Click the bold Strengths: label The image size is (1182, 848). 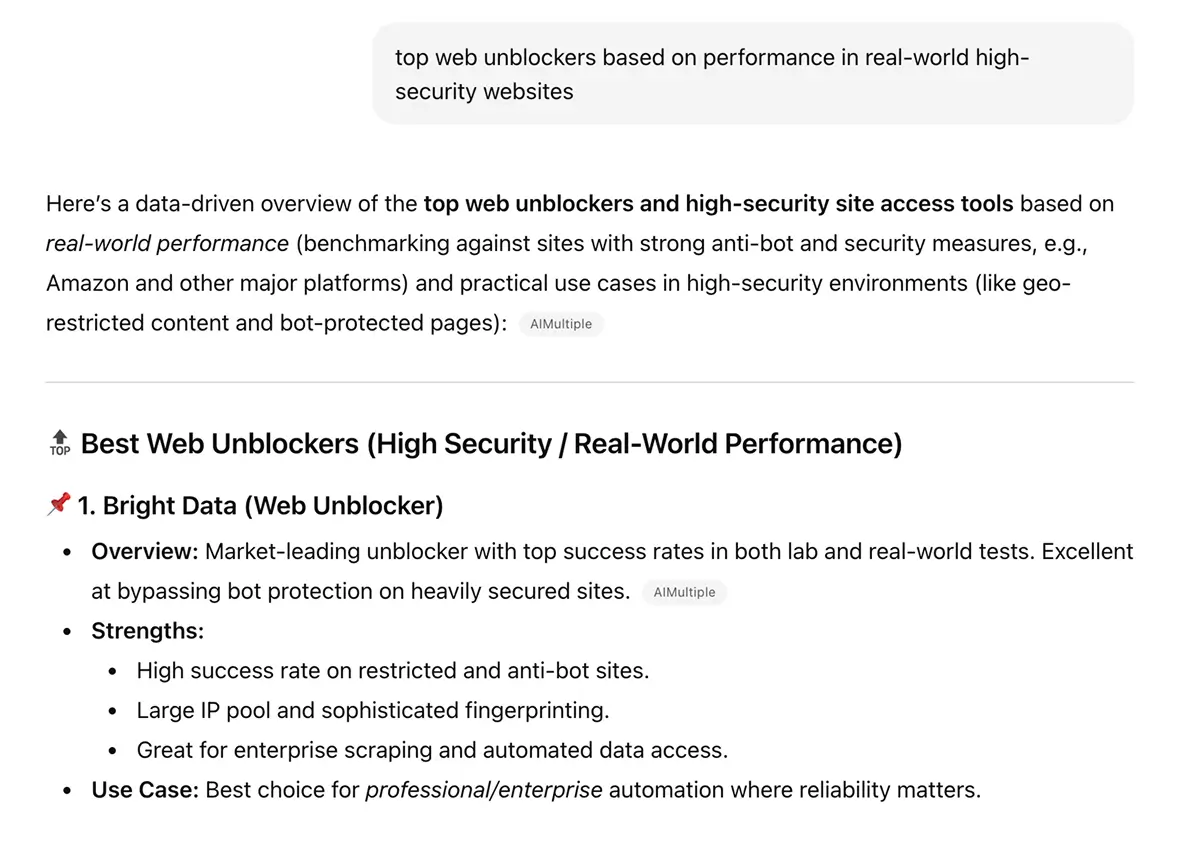[x=147, y=631]
